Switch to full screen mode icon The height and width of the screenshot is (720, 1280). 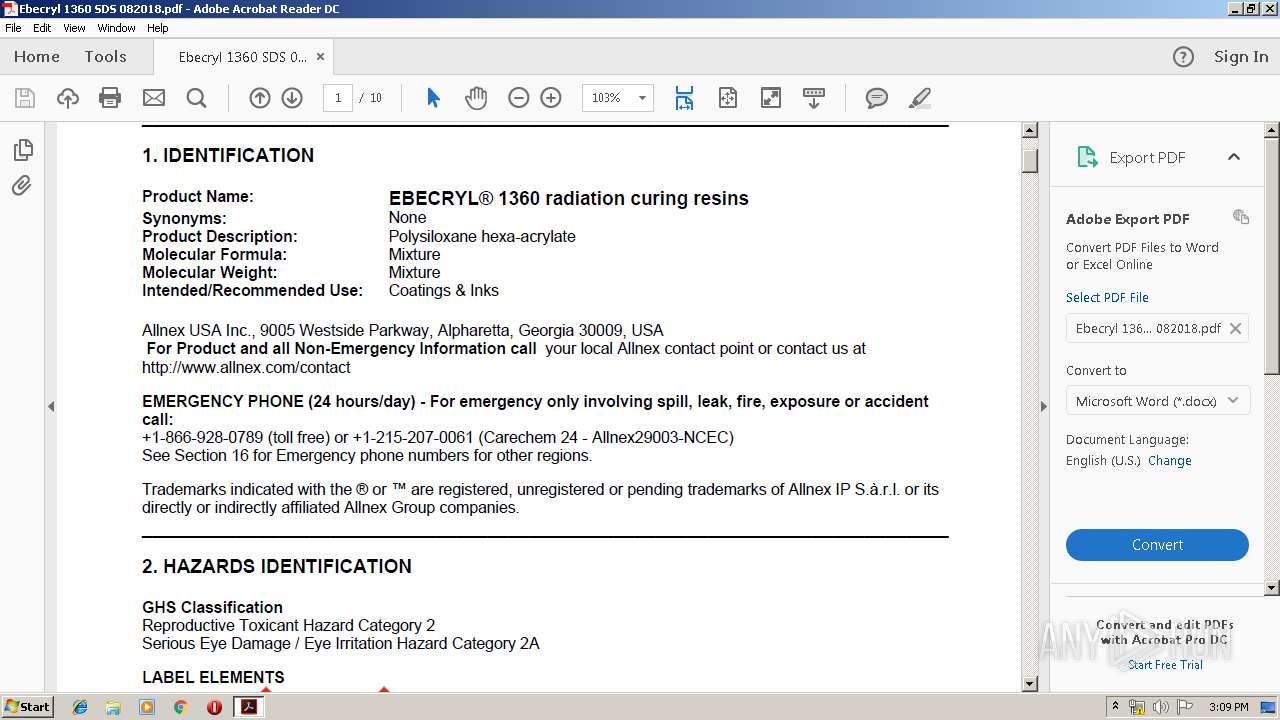pos(771,98)
